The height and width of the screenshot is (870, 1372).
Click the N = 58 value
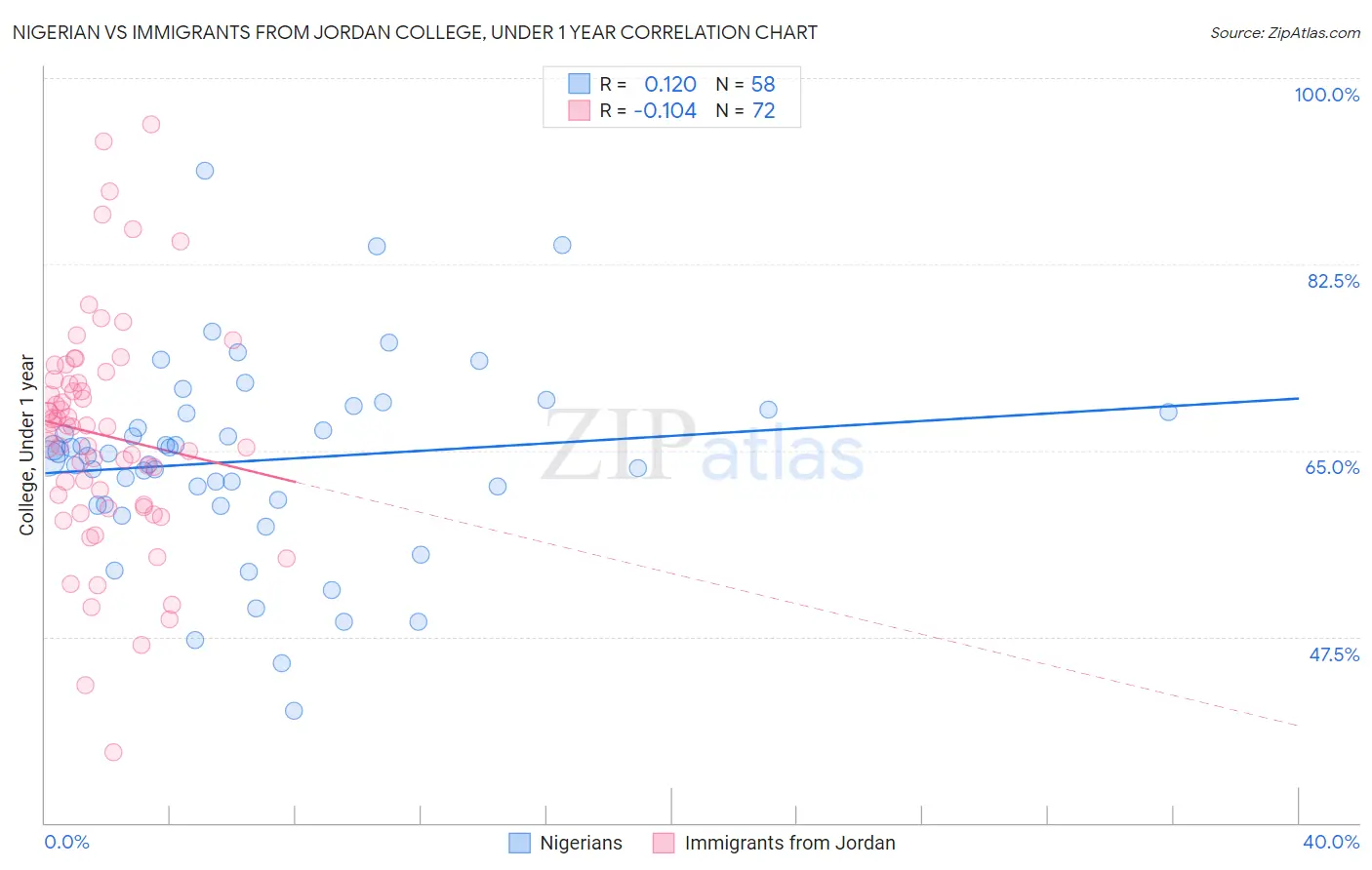pos(746,84)
